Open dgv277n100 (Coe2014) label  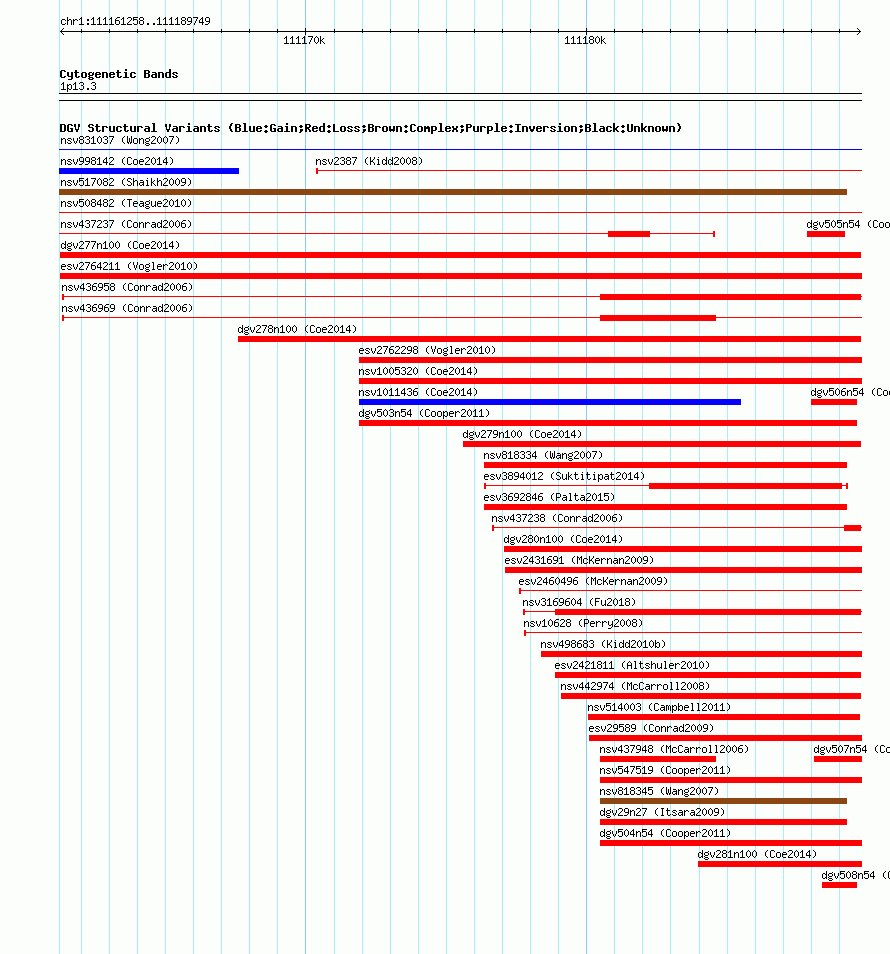(x=120, y=245)
